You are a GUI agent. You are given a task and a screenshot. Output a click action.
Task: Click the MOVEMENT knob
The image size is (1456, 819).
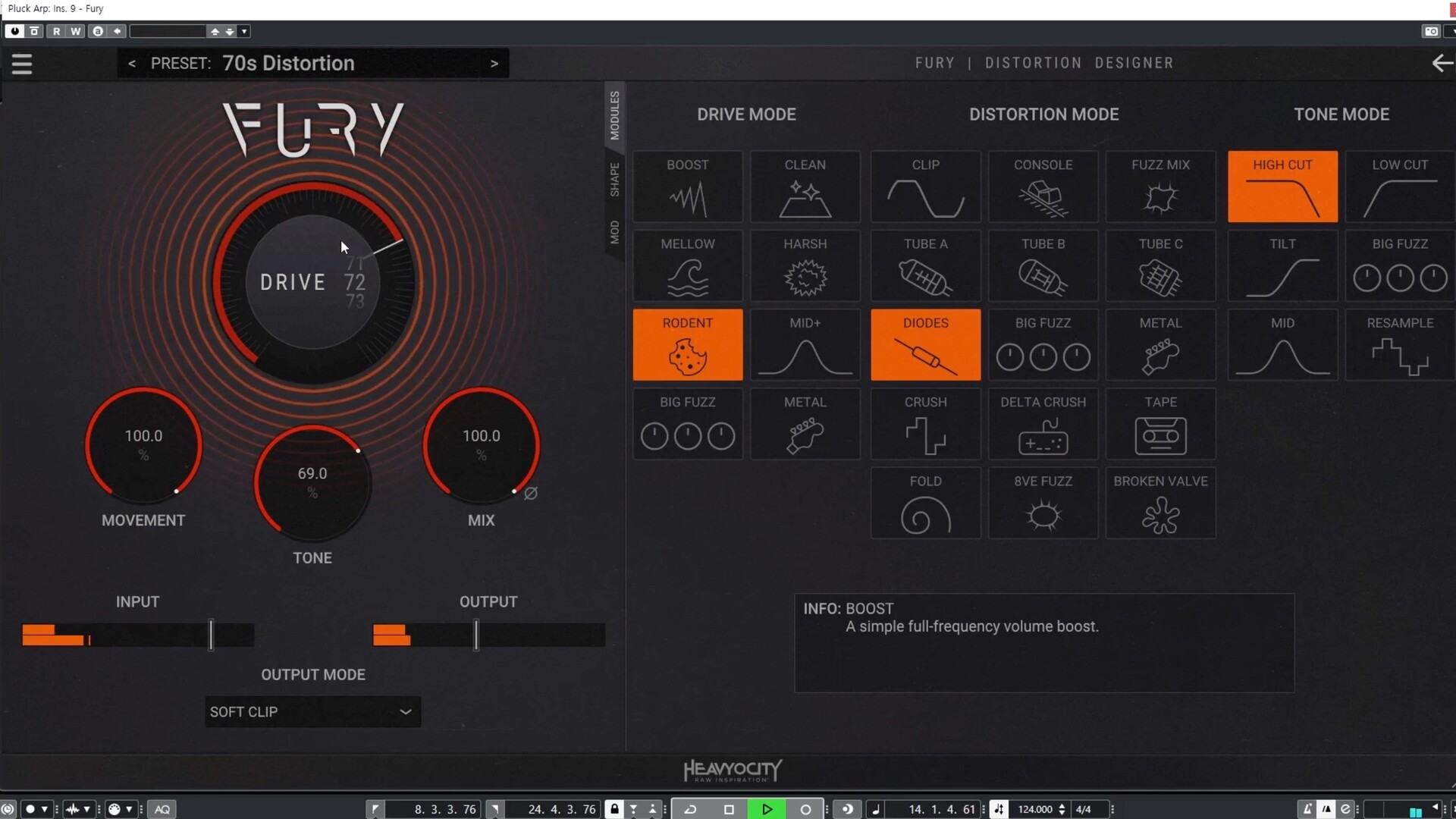point(143,446)
